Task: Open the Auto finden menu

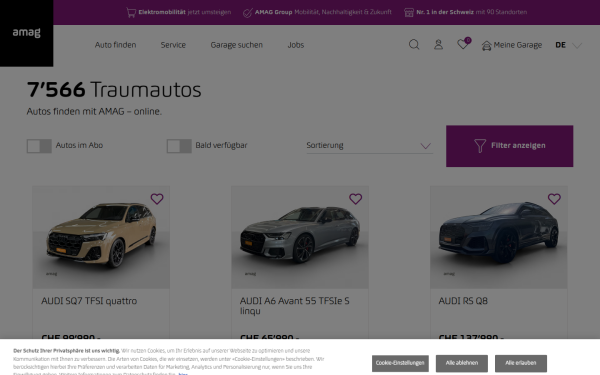Action: (x=116, y=45)
